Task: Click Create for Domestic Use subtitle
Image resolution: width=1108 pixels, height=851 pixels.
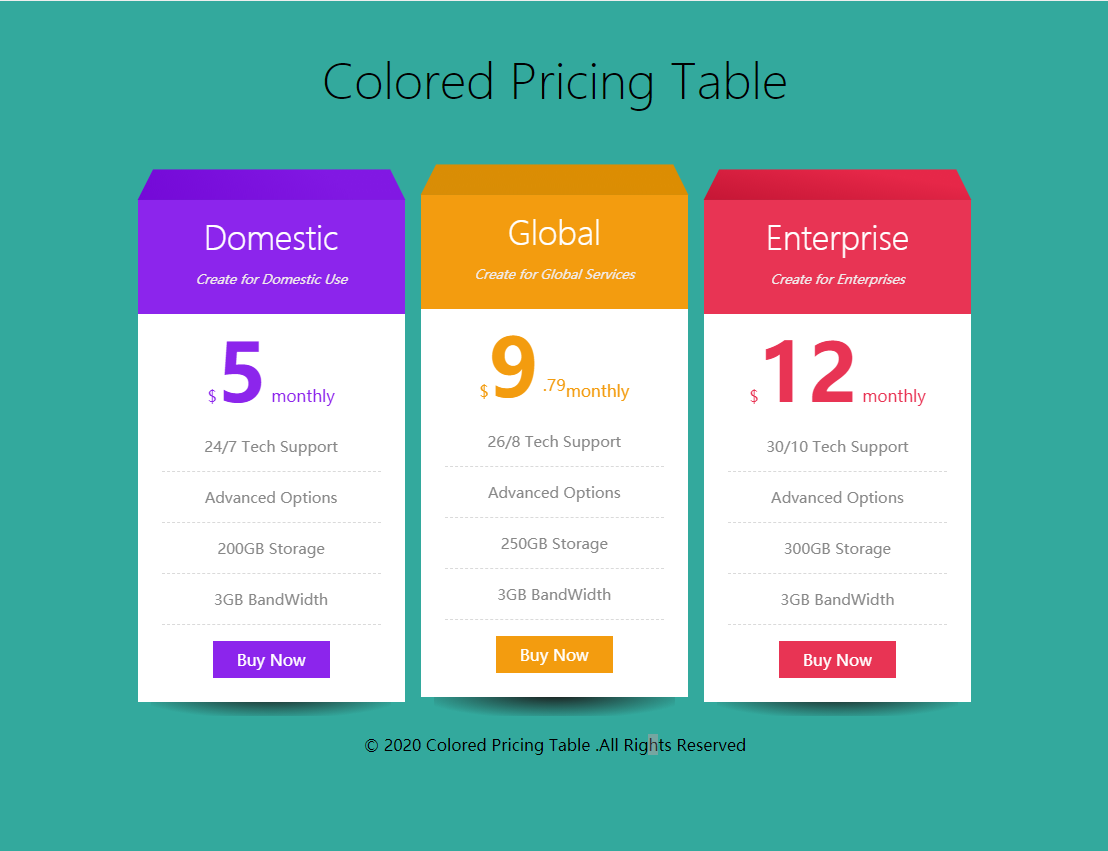Action: [x=272, y=279]
